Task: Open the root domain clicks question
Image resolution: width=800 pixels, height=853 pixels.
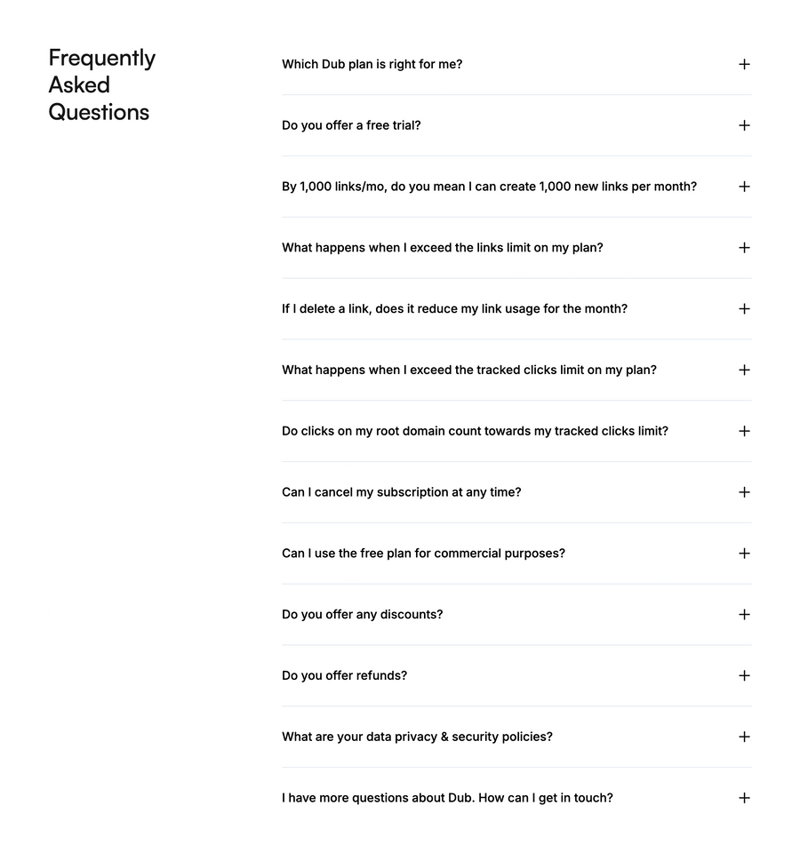Action: tap(517, 431)
